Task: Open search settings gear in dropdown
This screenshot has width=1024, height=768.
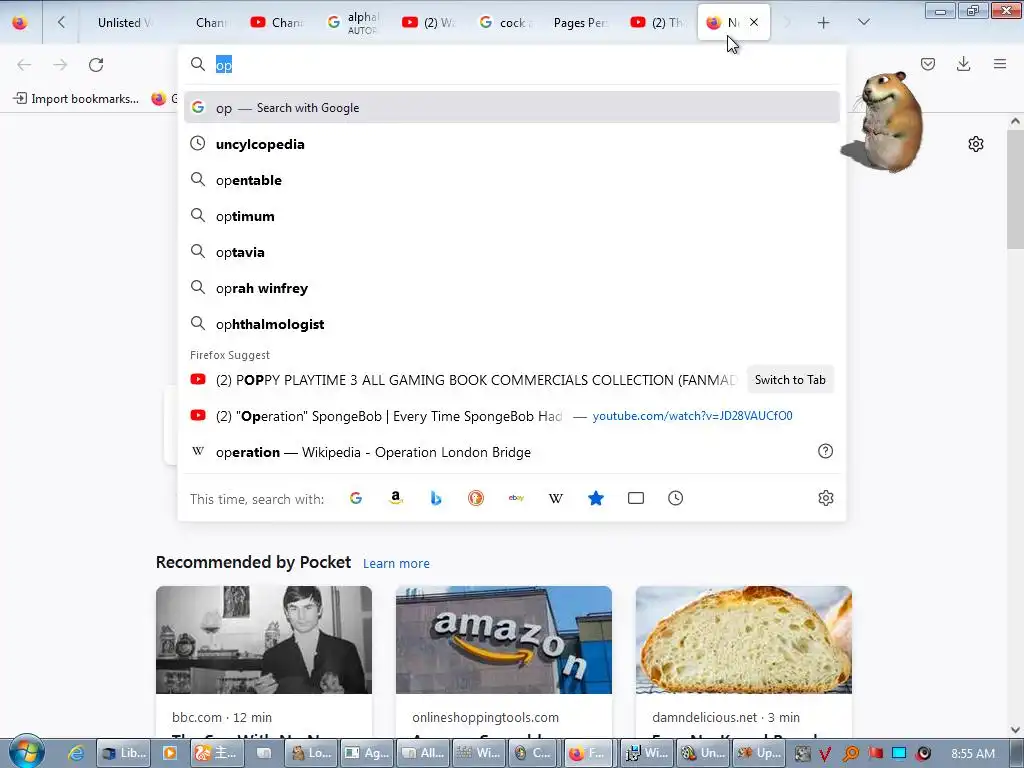Action: point(825,498)
